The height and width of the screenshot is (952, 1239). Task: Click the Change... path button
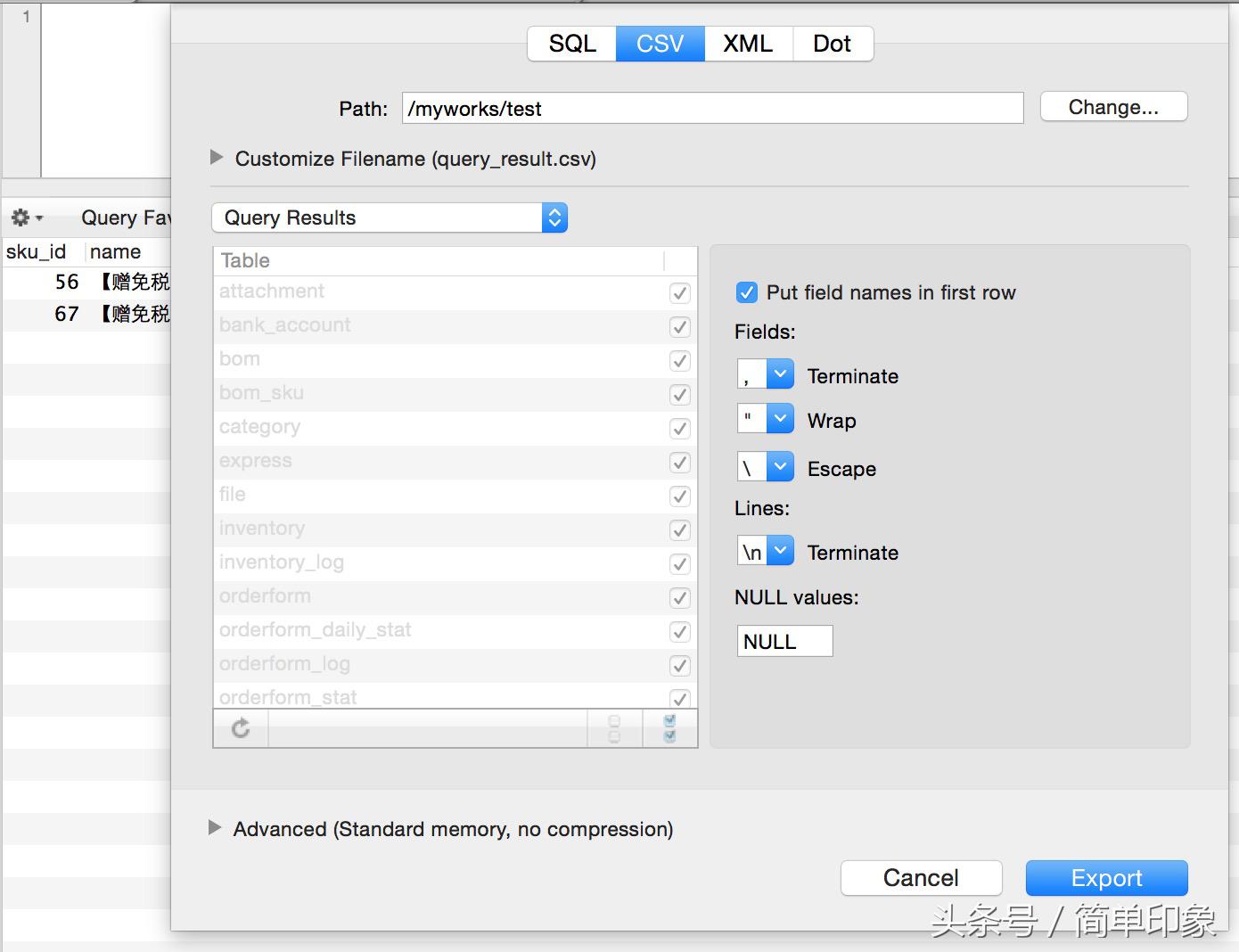(1113, 107)
